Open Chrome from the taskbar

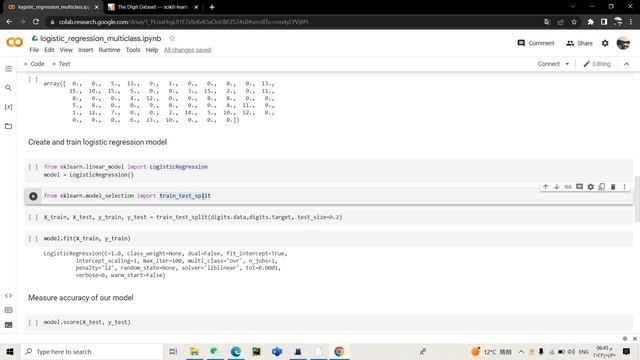pyautogui.click(x=339, y=351)
